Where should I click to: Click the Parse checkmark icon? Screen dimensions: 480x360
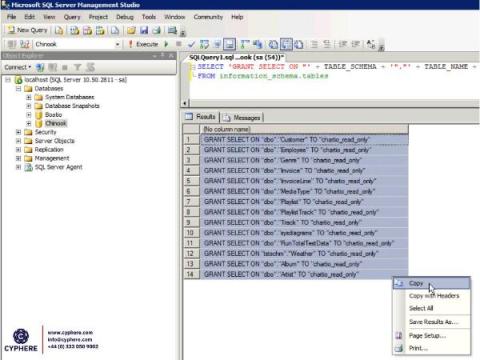(191, 44)
